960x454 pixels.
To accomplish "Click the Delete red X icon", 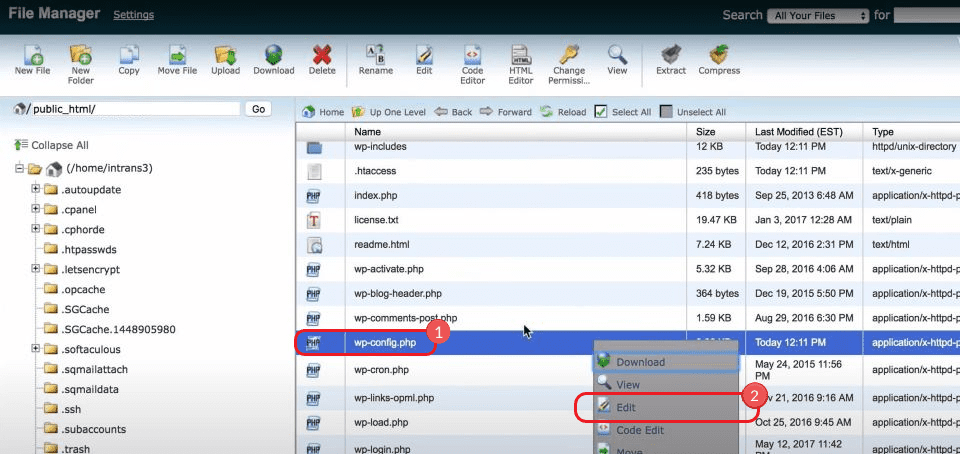I will (322, 55).
